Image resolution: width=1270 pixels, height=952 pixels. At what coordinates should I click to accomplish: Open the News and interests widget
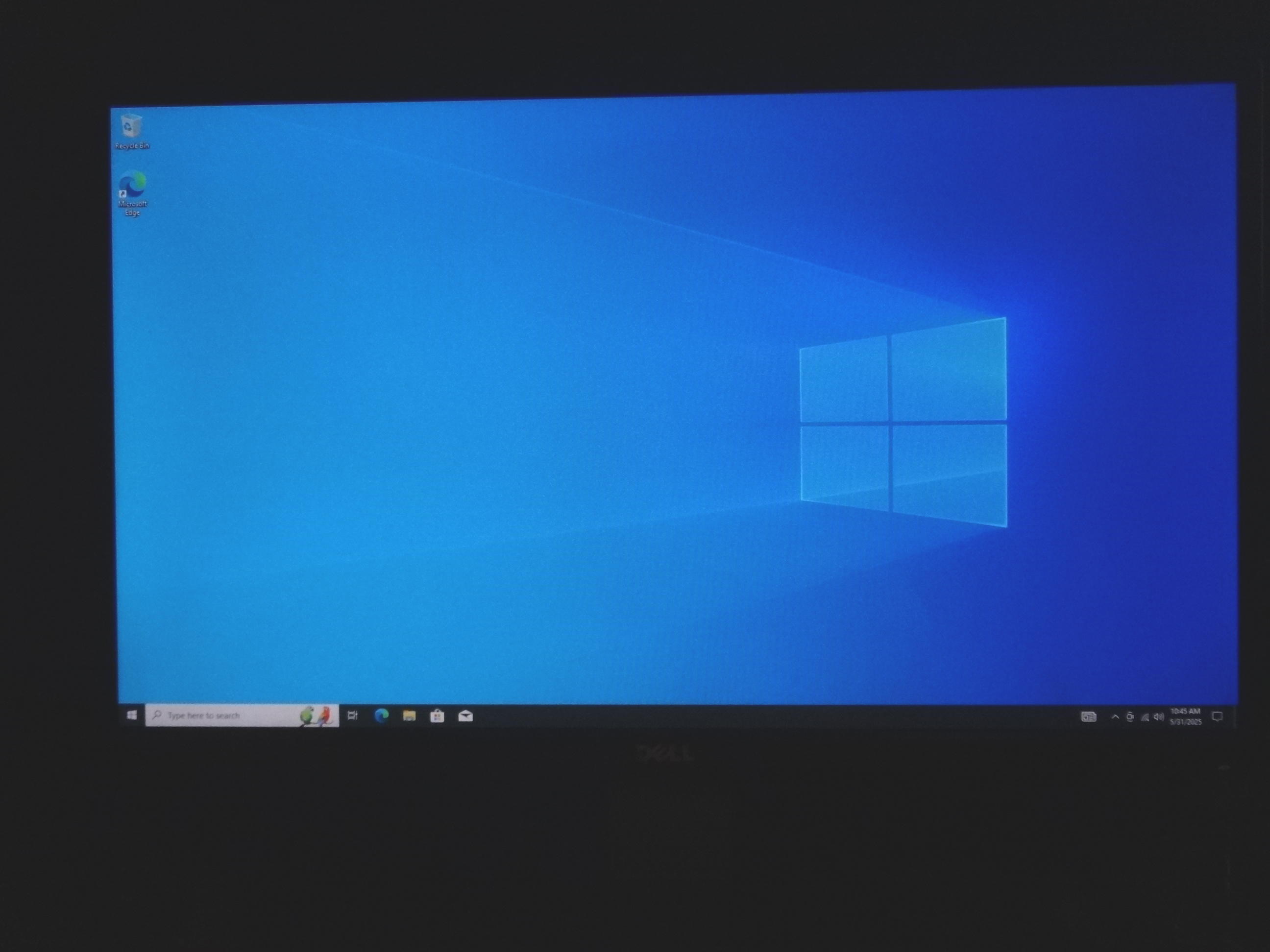(x=1089, y=716)
